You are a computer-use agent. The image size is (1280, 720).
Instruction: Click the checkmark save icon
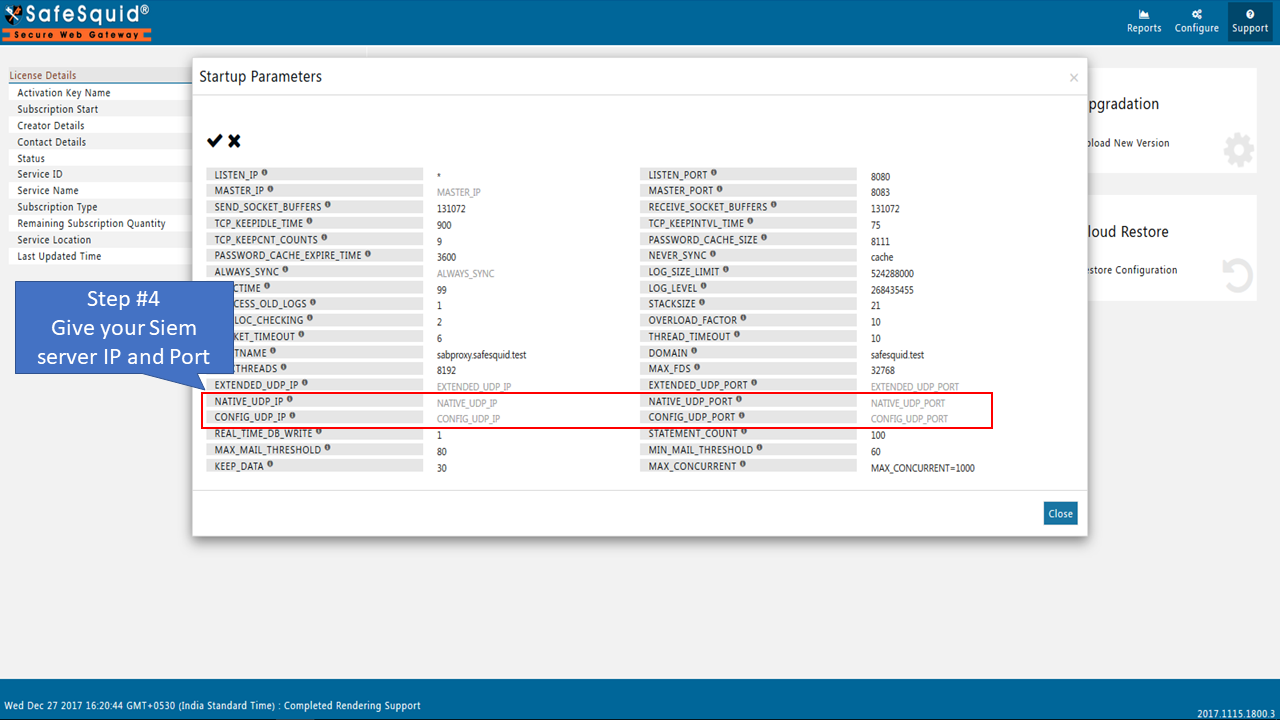214,141
